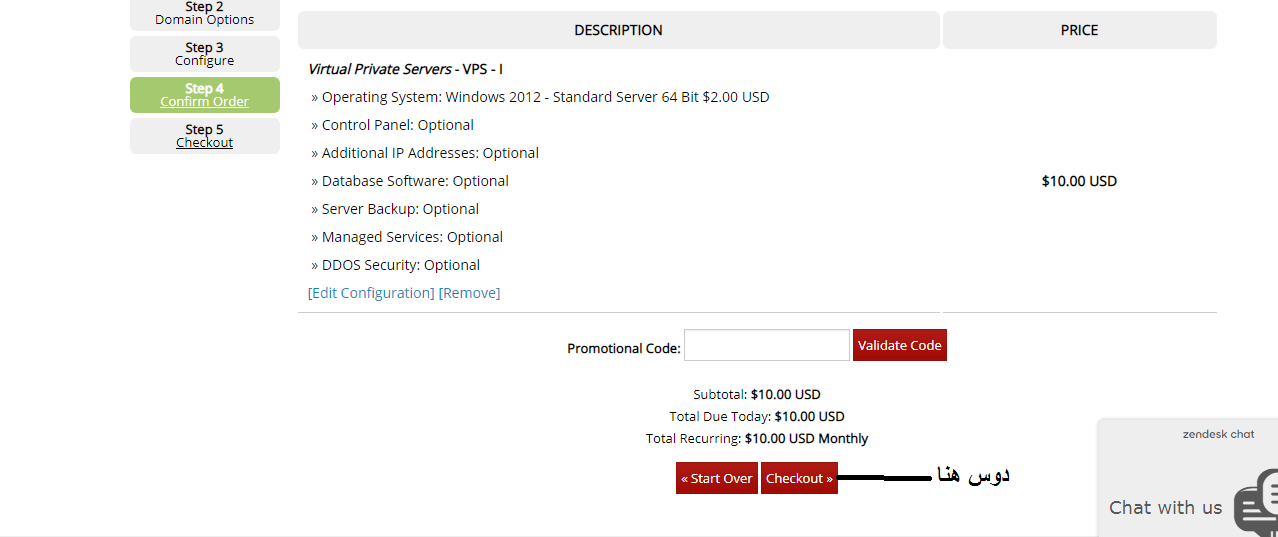The image size is (1278, 537).
Task: Click the $10.00 USD price cell
Action: (x=1079, y=181)
